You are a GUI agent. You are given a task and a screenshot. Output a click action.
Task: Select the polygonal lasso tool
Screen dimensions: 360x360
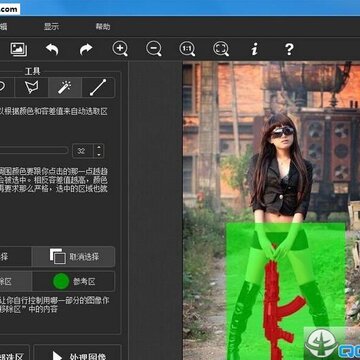click(32, 87)
